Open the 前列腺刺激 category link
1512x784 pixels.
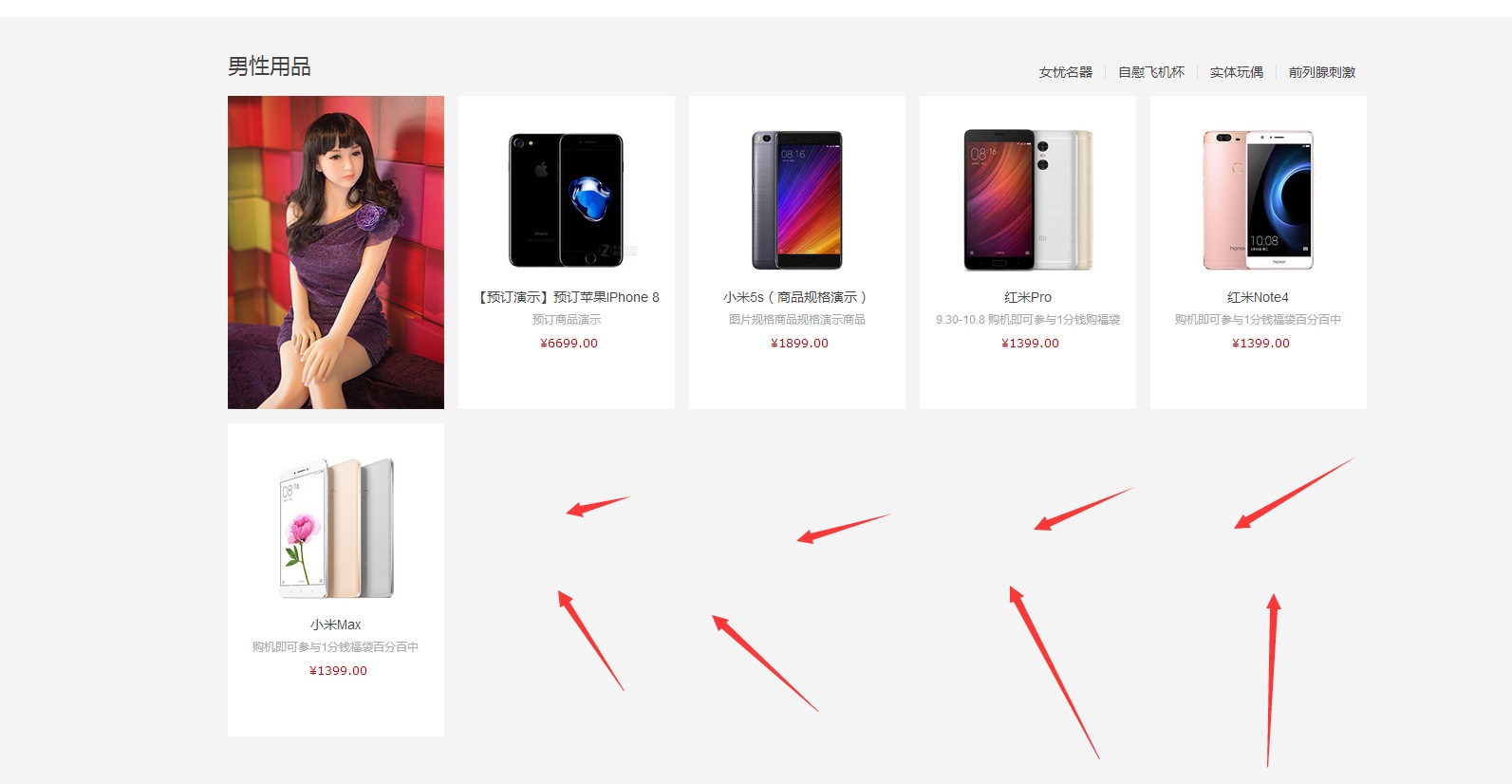point(1321,72)
